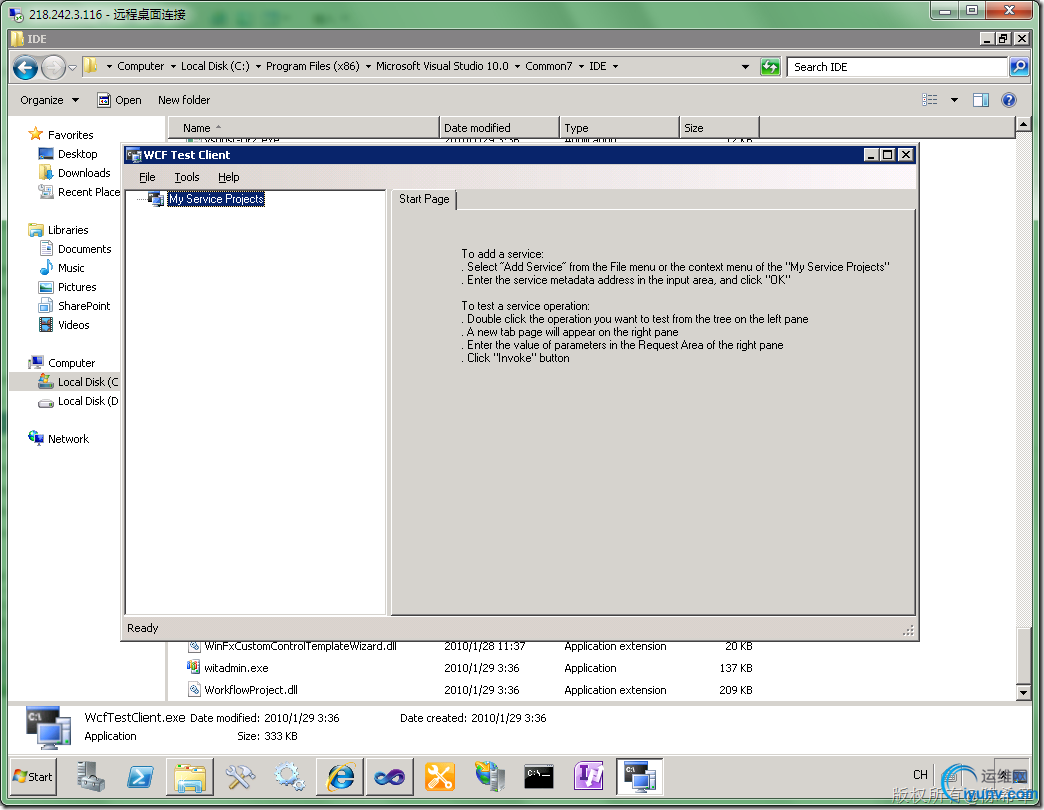This screenshot has height=810, width=1044.
Task: Click the Search IDE input field
Action: coord(896,67)
